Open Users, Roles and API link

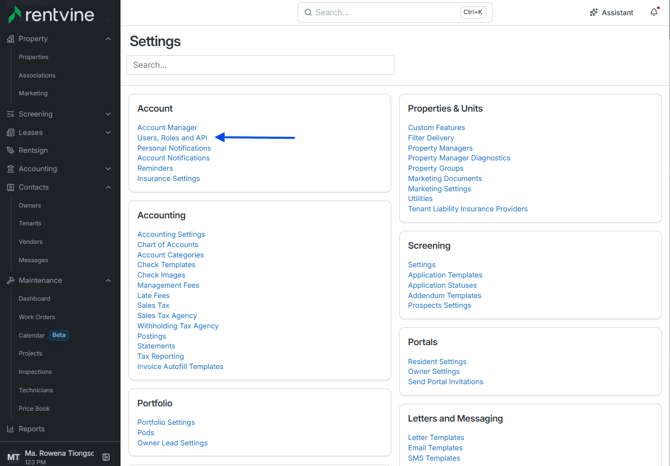click(x=172, y=138)
